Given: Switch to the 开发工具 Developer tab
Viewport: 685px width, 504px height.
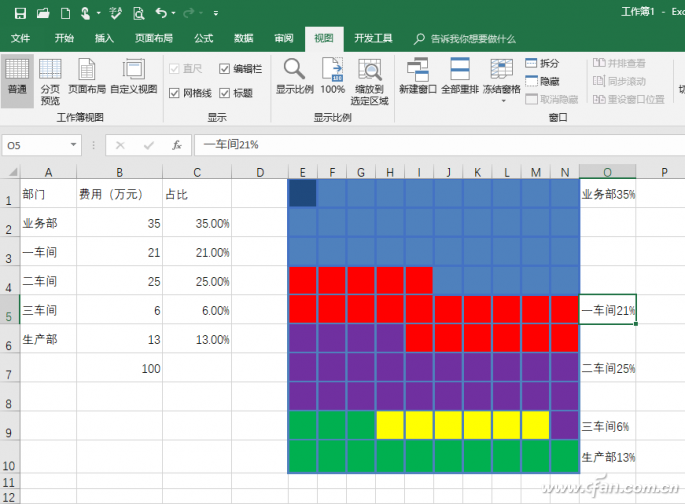Looking at the screenshot, I should click(x=373, y=38).
